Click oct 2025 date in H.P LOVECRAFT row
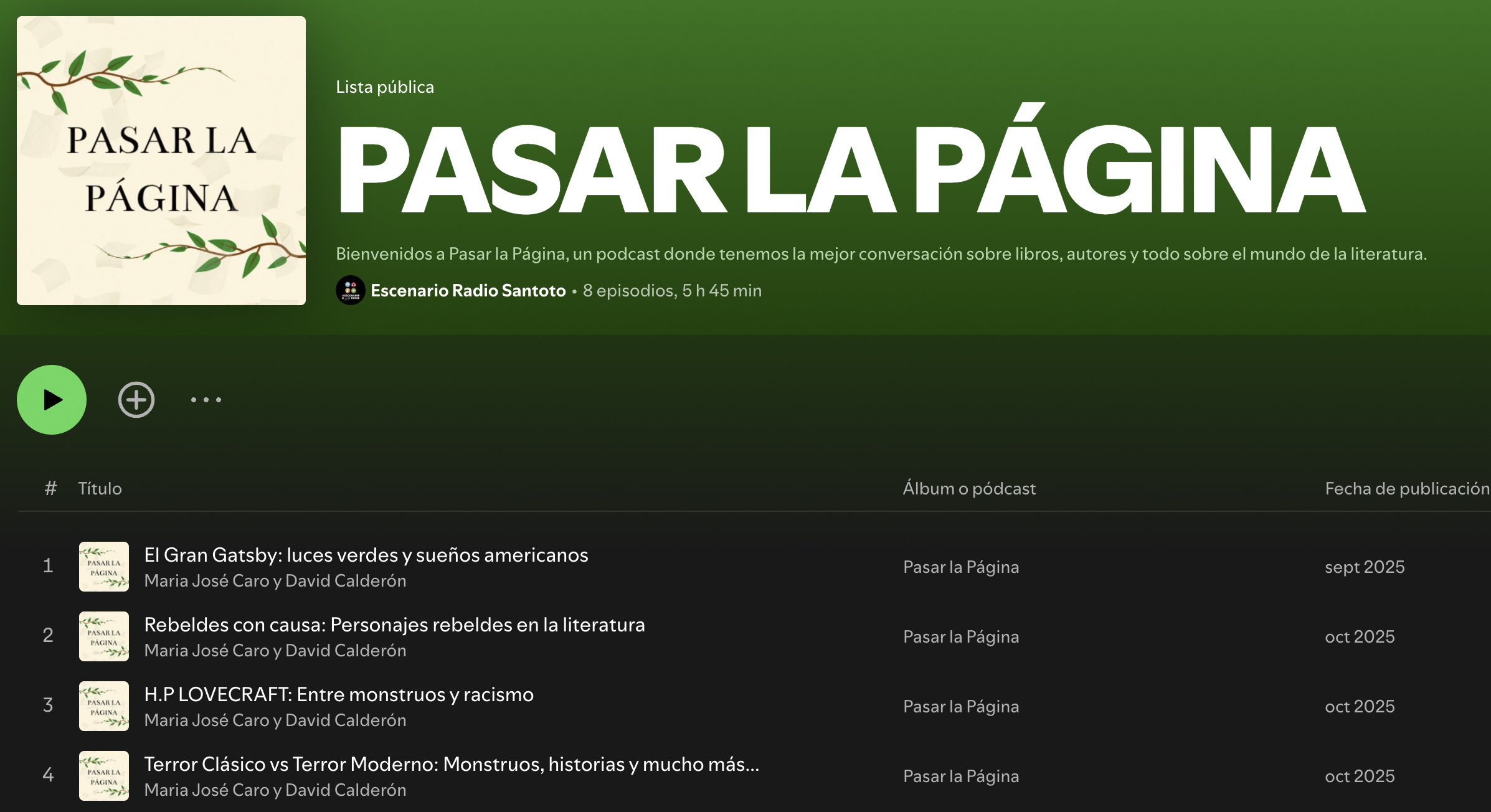This screenshot has width=1491, height=812. coord(1360,707)
